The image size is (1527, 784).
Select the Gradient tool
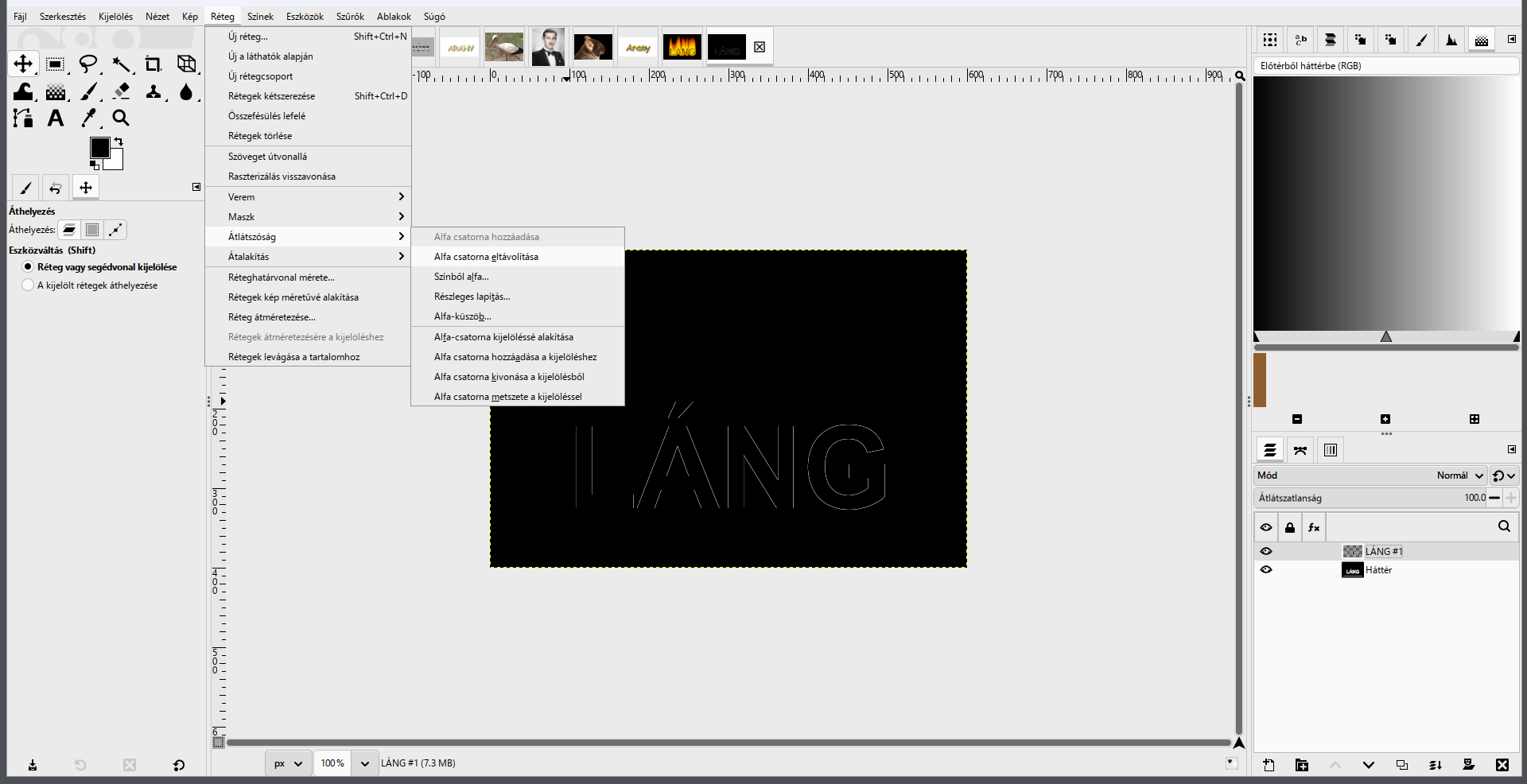pyautogui.click(x=56, y=91)
